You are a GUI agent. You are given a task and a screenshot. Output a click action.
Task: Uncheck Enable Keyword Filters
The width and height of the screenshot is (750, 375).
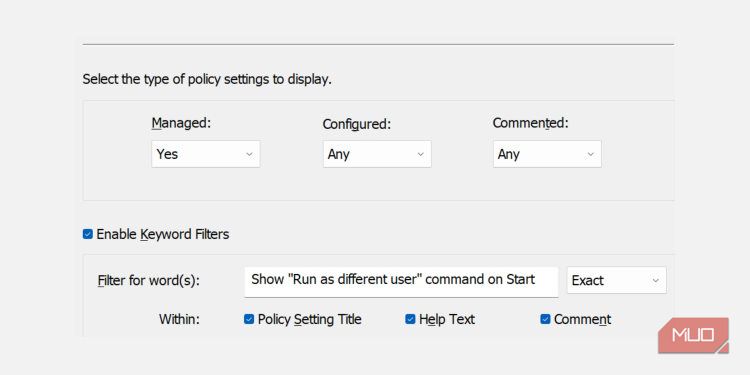(88, 234)
